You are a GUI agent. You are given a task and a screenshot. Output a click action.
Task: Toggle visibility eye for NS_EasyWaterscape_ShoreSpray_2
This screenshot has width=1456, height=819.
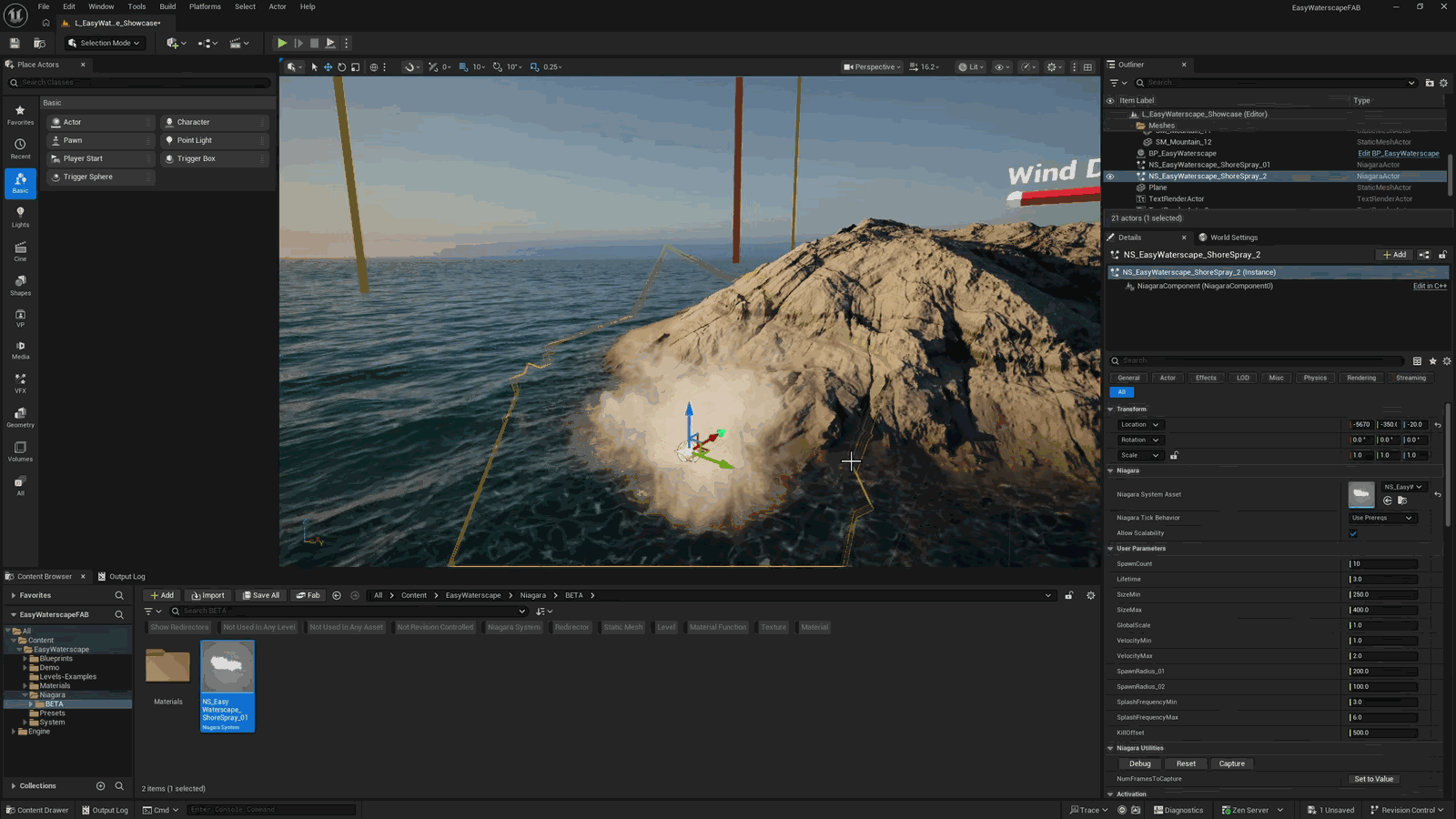[x=1109, y=177]
